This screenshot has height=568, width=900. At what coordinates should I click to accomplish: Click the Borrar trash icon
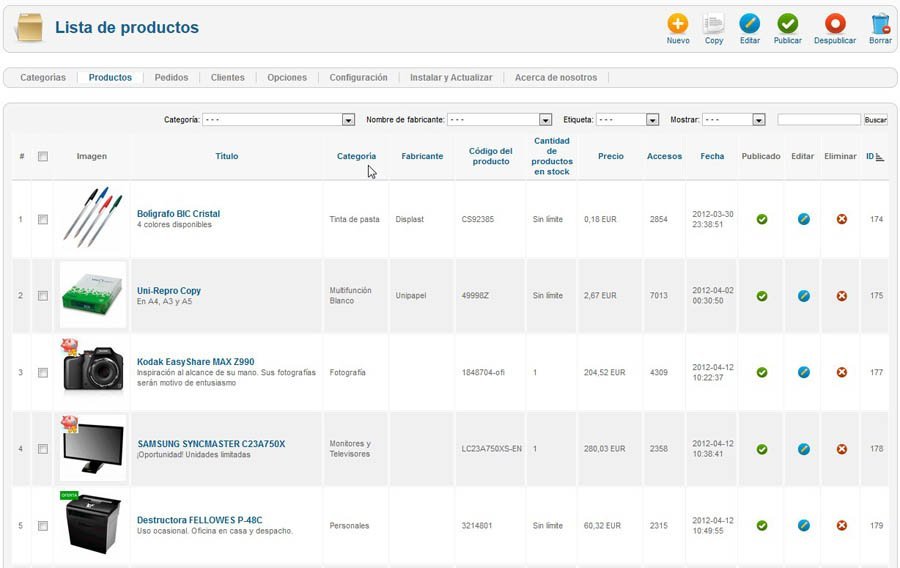tap(880, 24)
